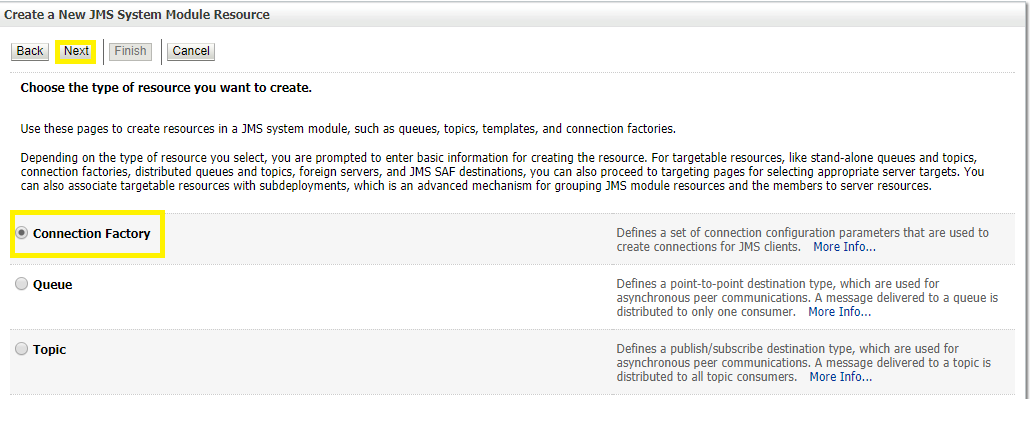Click the bold Connection Factory label
The height and width of the screenshot is (434, 1030).
pos(92,234)
